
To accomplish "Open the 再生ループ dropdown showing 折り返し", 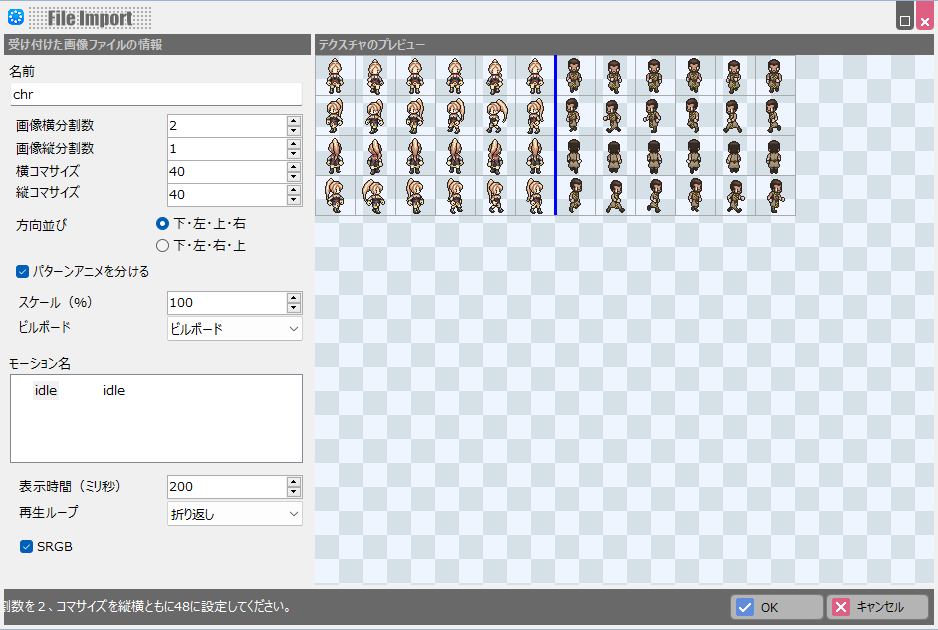I will [235, 514].
